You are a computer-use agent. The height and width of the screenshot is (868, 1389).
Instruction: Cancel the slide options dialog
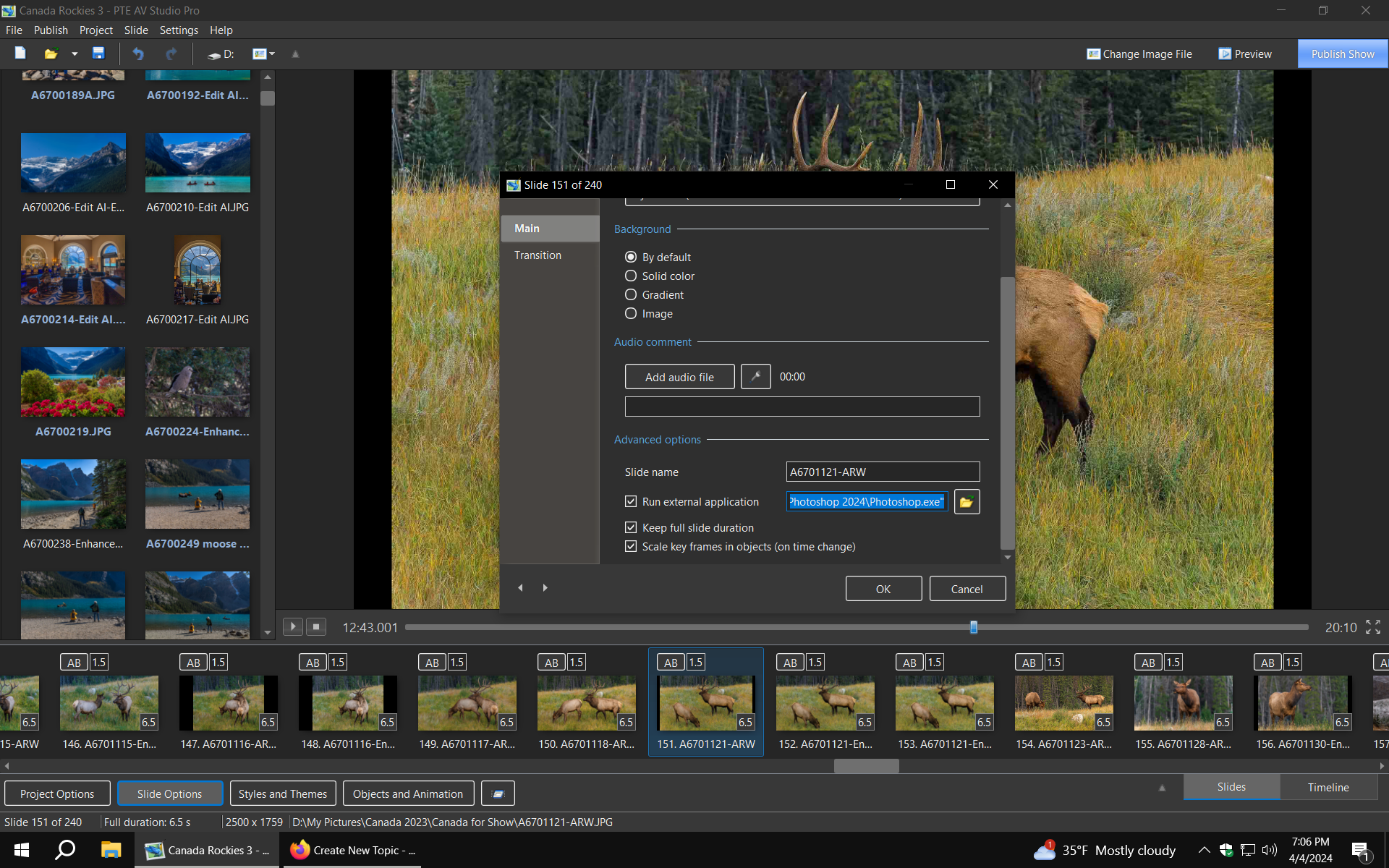[x=967, y=589]
